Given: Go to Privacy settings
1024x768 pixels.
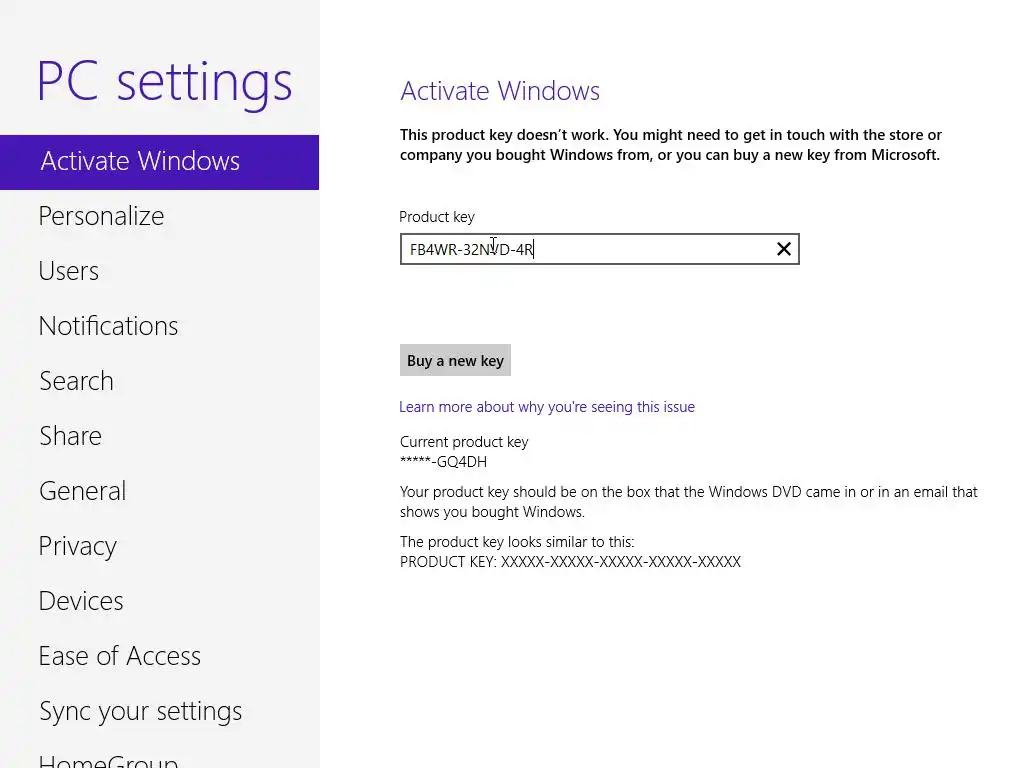Looking at the screenshot, I should click(x=78, y=546).
